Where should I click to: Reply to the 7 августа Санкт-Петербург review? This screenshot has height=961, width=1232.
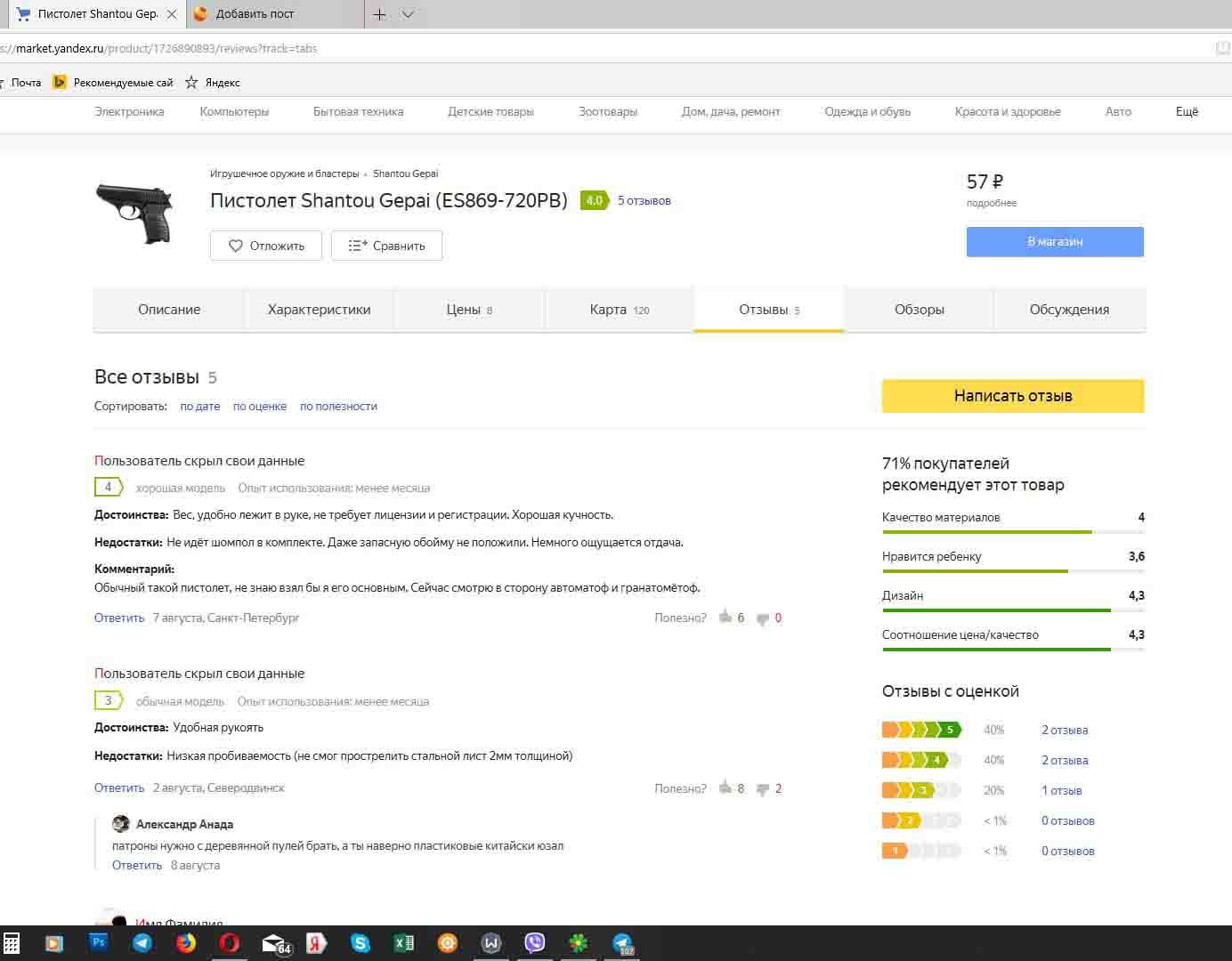point(119,618)
